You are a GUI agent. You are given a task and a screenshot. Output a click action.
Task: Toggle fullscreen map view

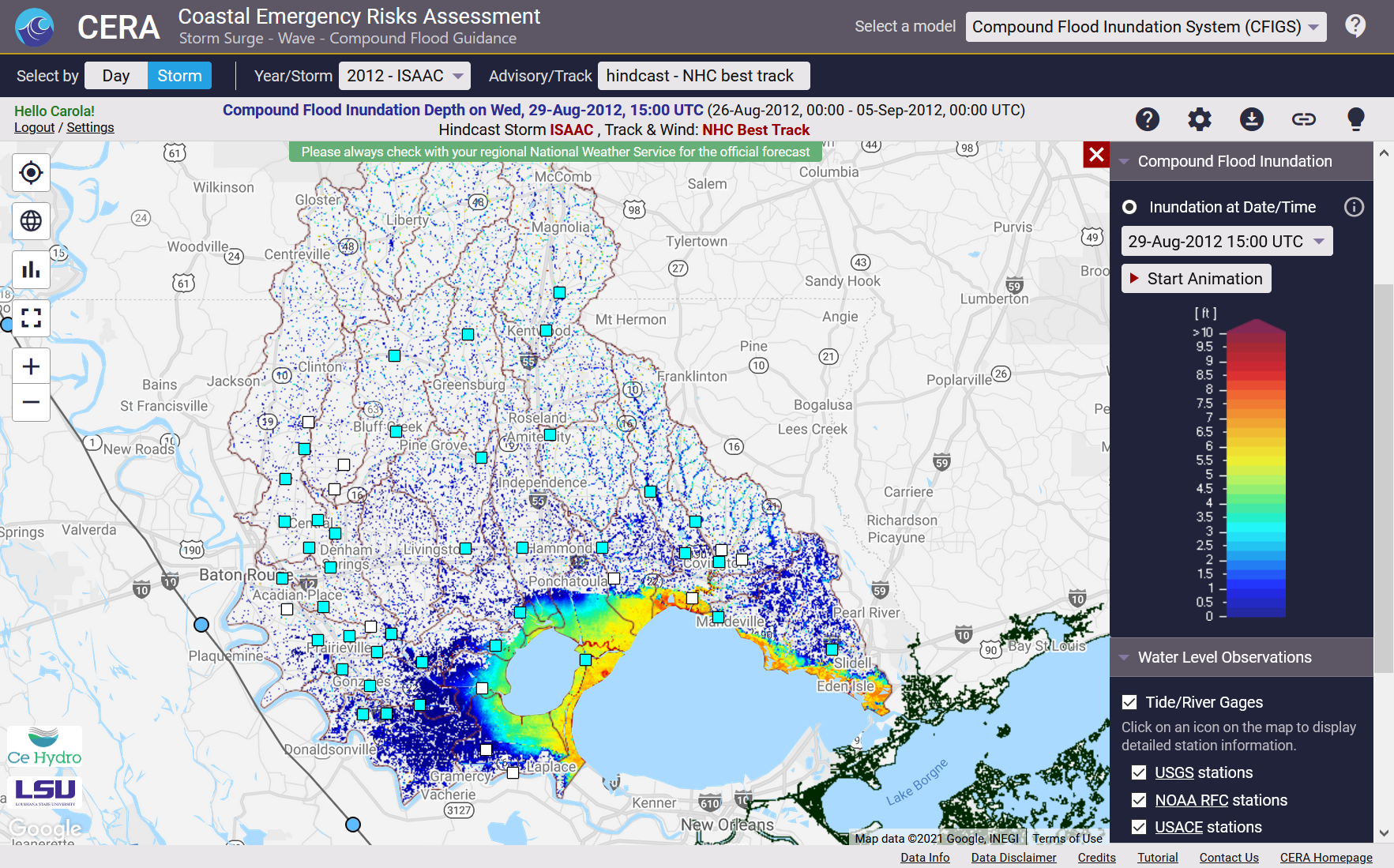pyautogui.click(x=31, y=318)
